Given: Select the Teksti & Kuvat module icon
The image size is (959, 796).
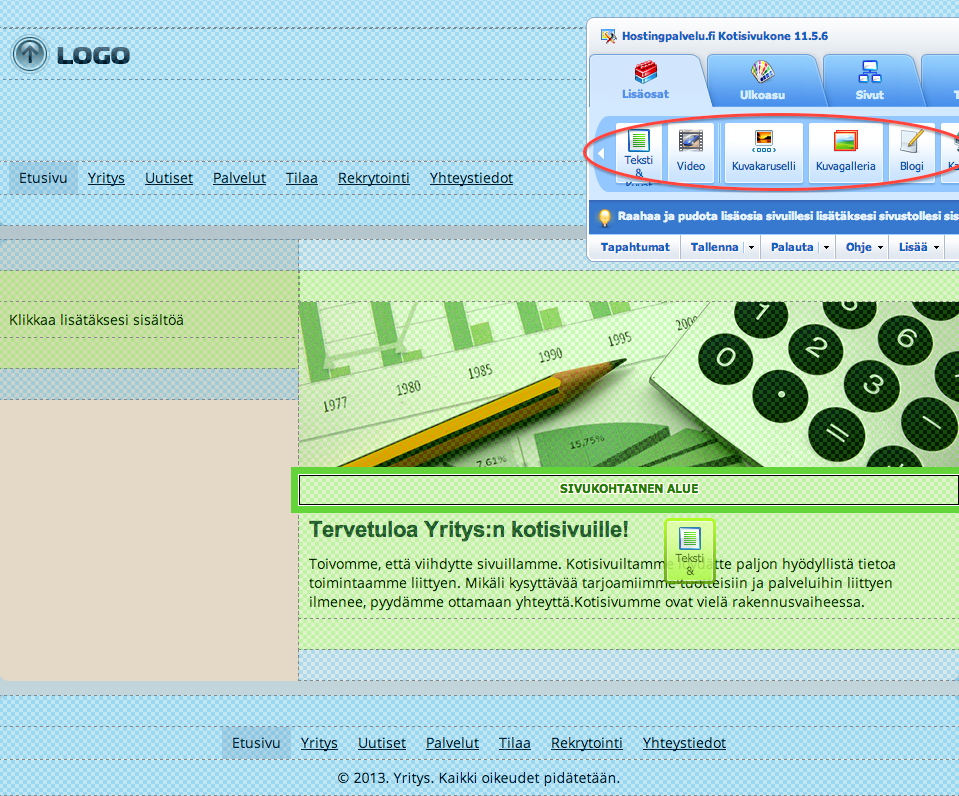Looking at the screenshot, I should tap(639, 153).
